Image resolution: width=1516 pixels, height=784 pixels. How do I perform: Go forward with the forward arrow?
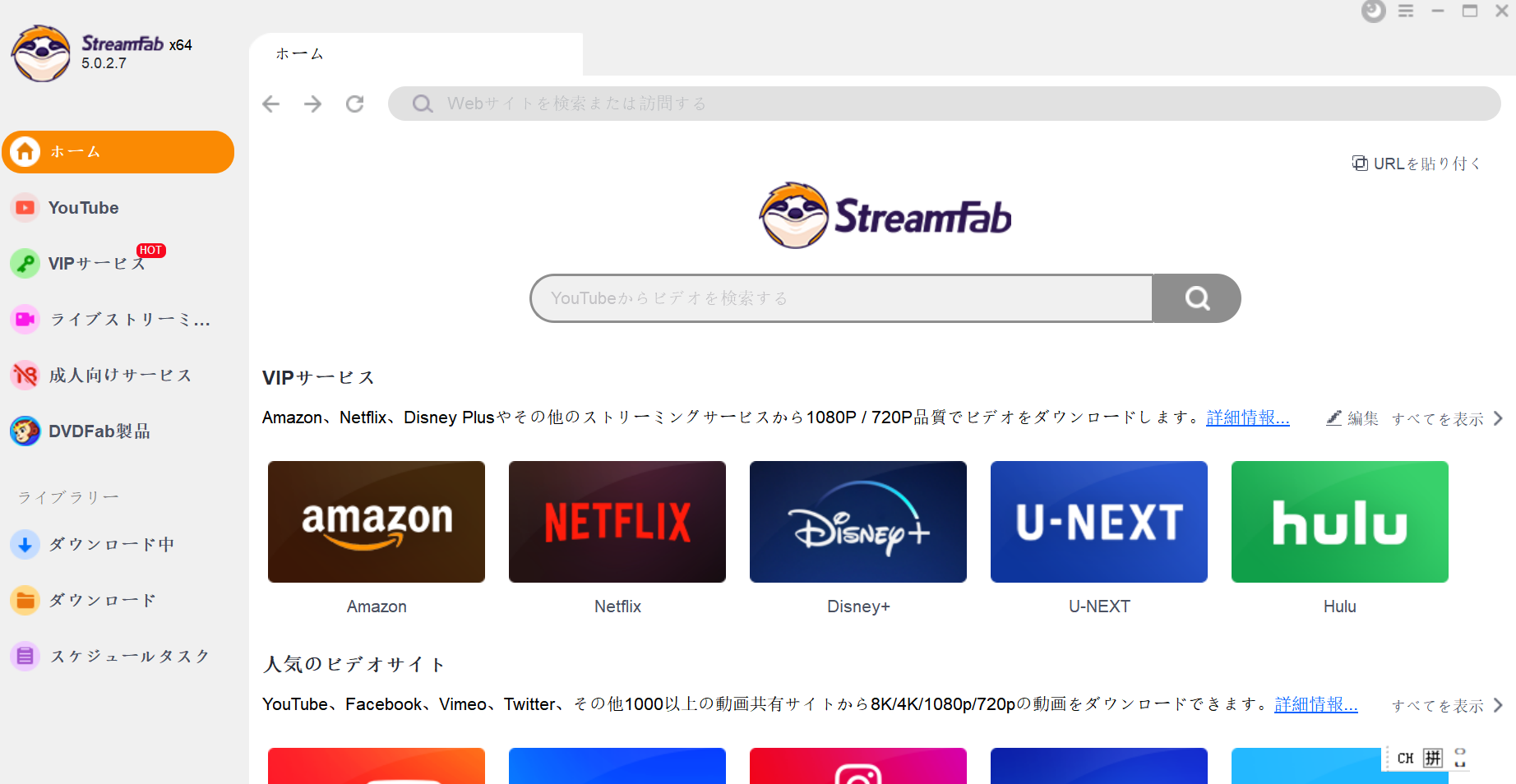tap(312, 104)
